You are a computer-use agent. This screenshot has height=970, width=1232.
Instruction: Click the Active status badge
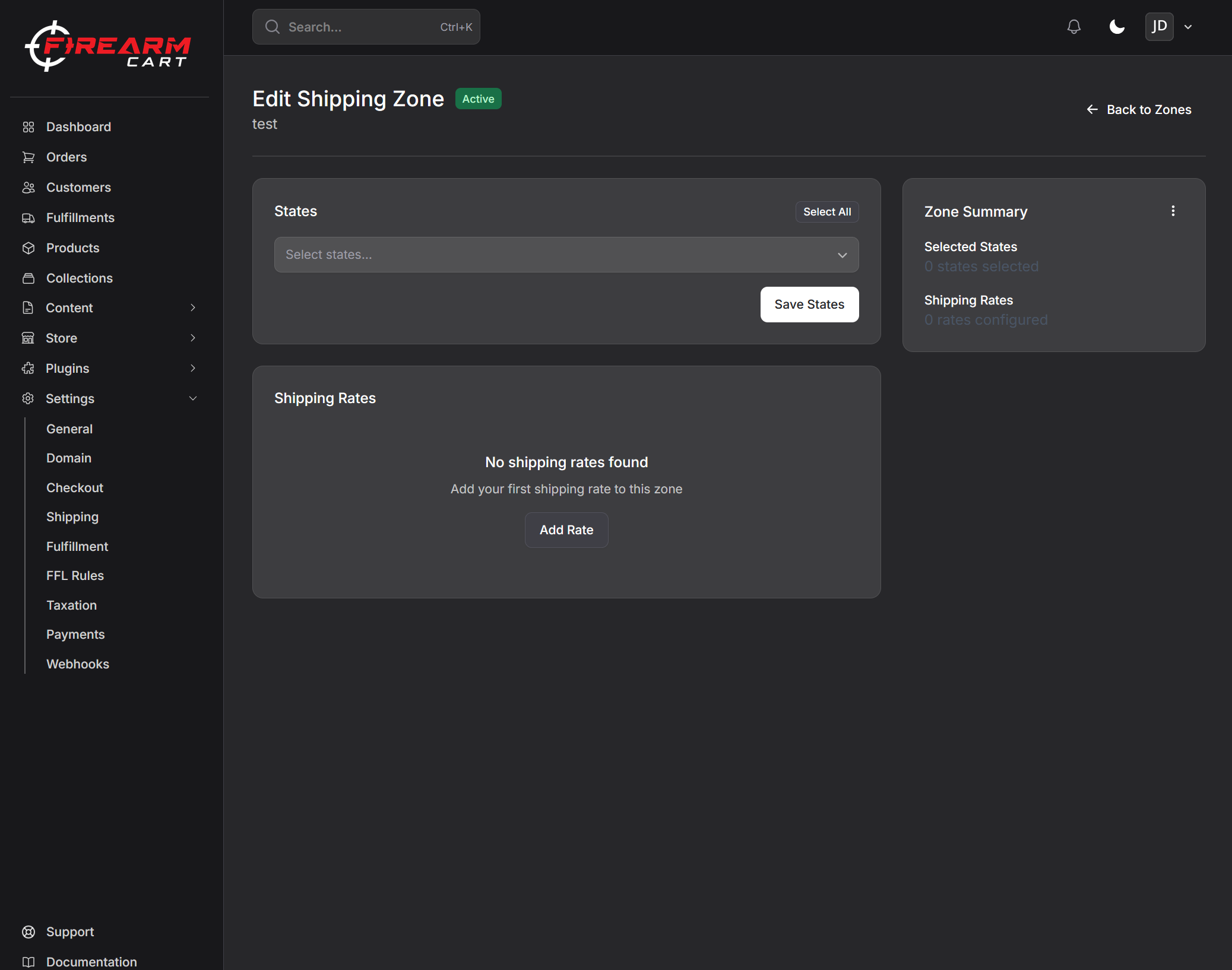click(478, 99)
